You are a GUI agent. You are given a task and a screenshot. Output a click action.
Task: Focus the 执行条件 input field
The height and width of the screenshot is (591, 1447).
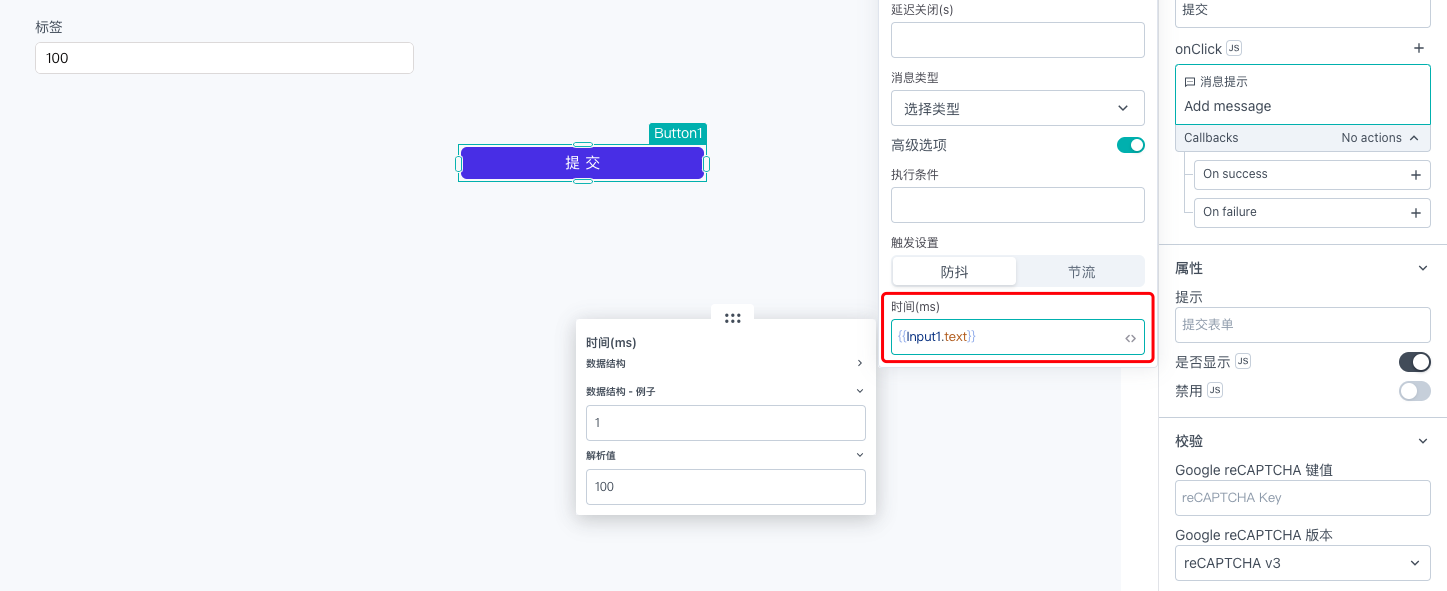[1017, 205]
